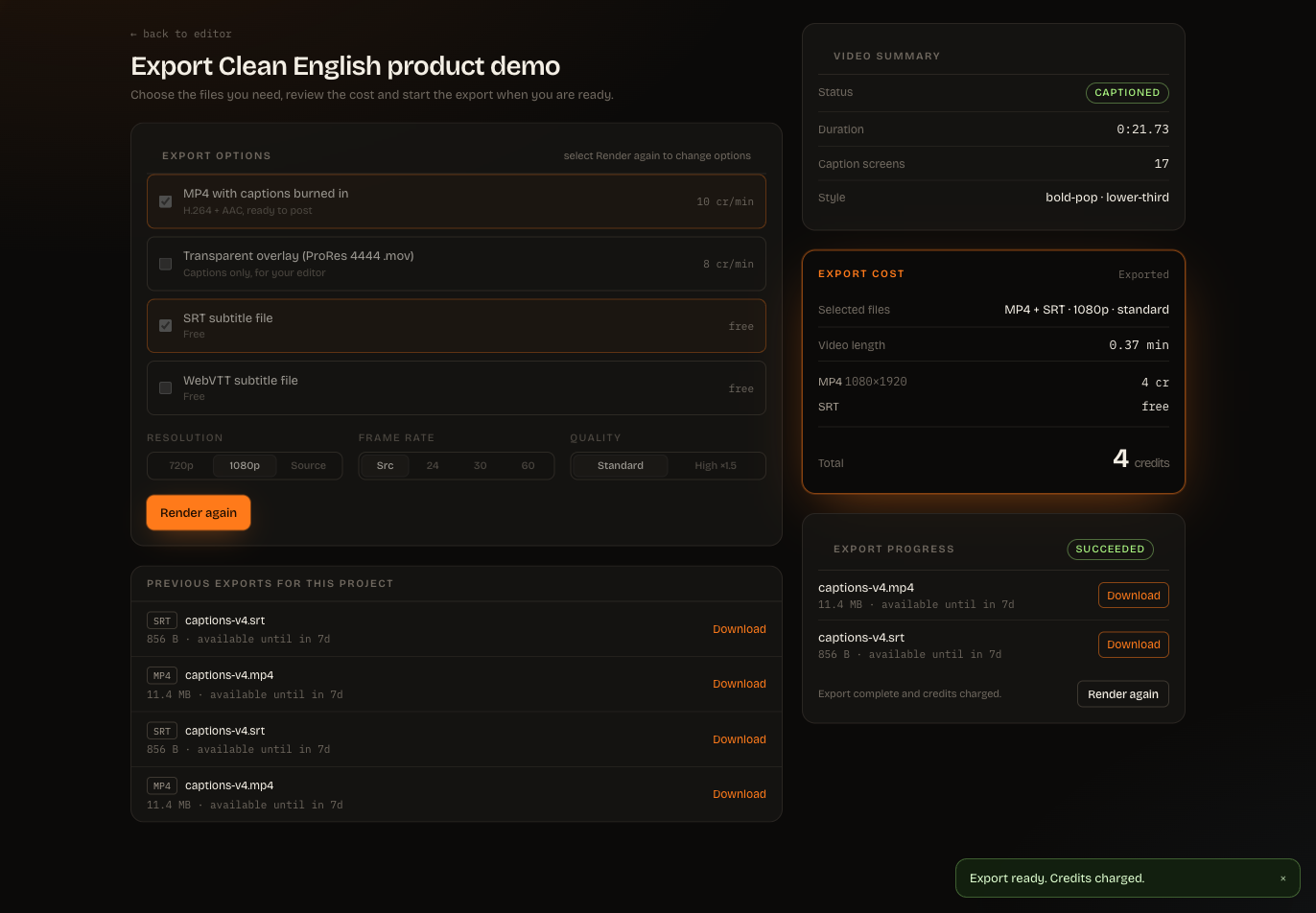Toggle WebVTT subtitle file checkbox
The image size is (1316, 913).
(165, 388)
